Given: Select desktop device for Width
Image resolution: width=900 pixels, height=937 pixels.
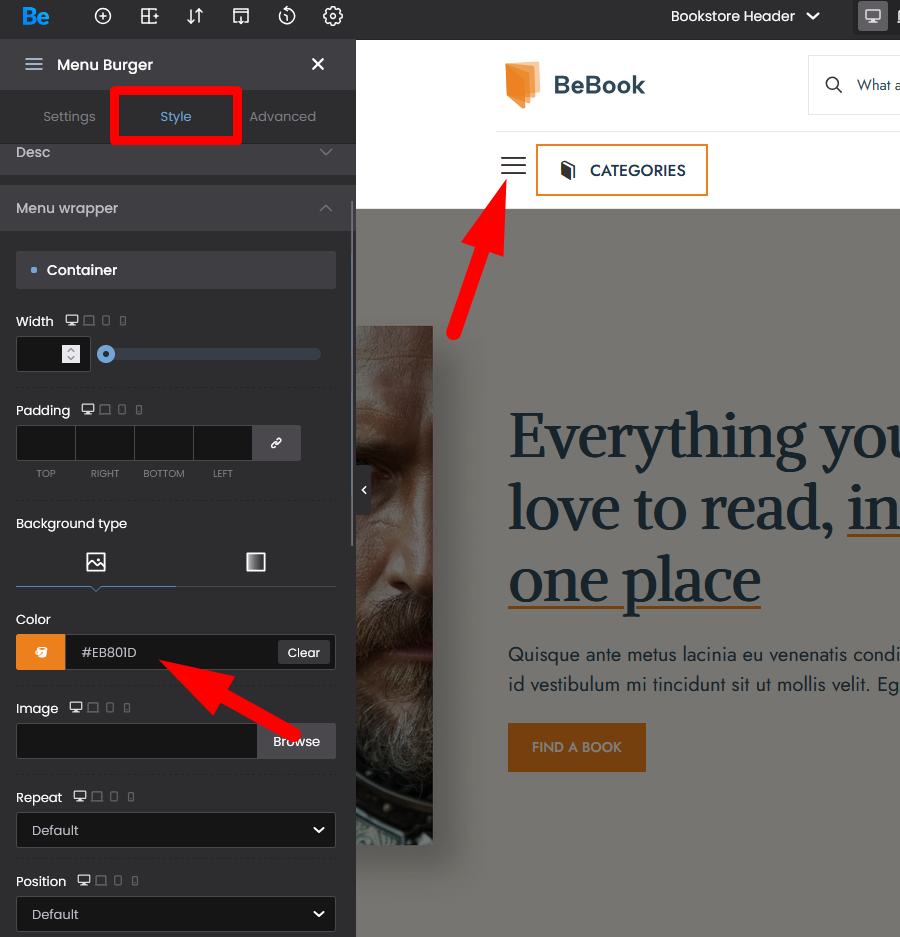Looking at the screenshot, I should click(72, 321).
